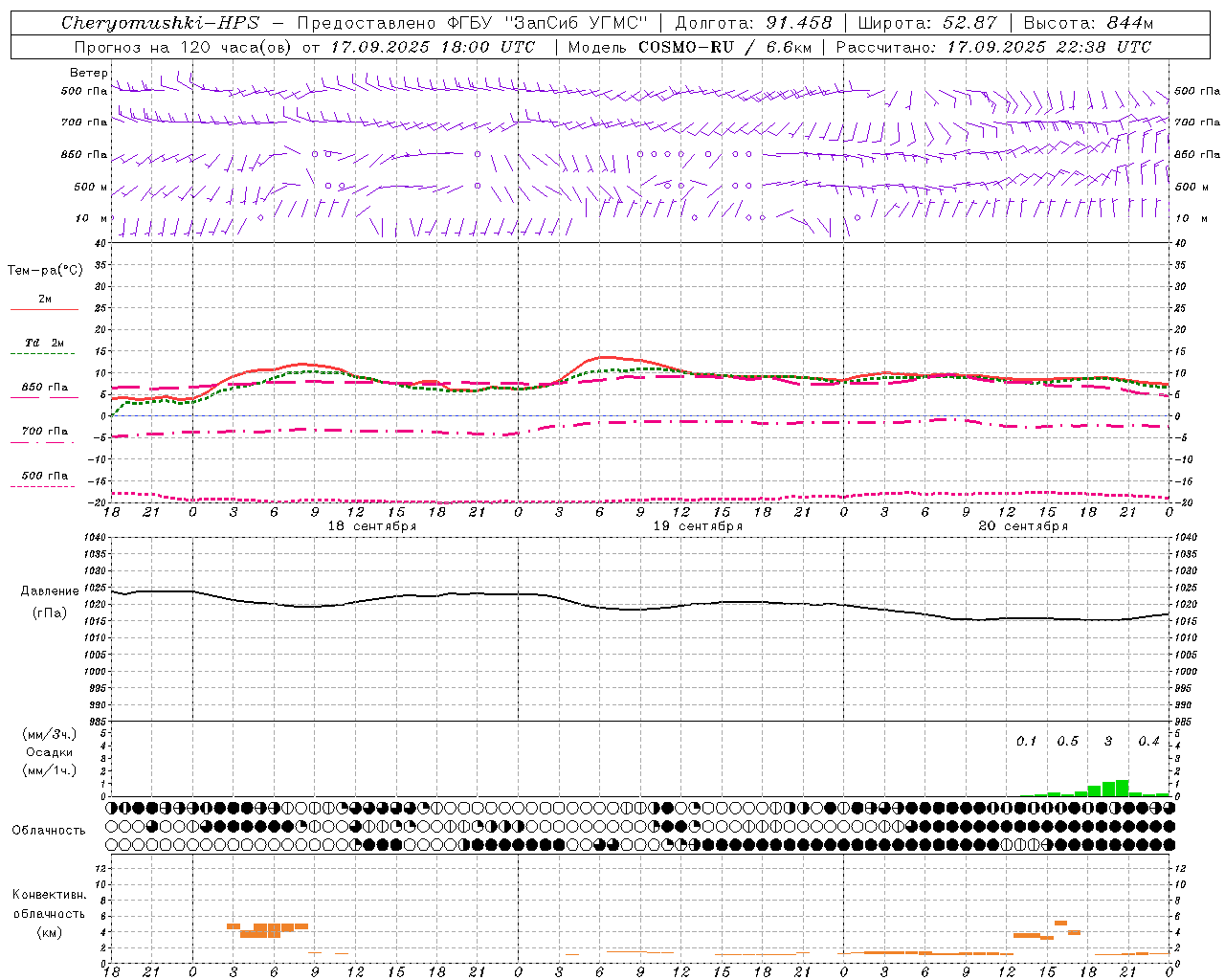Select the Td 2м legend entry
Viewport: 1225px width, 980px height.
[x=45, y=343]
